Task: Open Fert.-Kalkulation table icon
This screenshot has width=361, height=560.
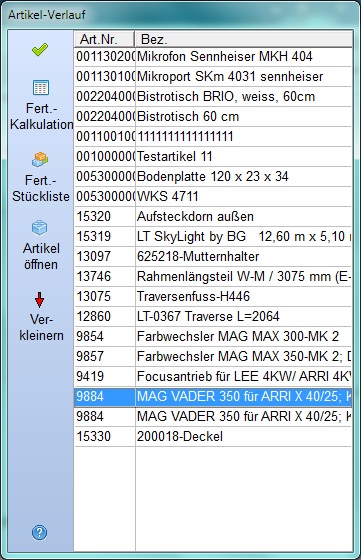Action: tap(41, 88)
